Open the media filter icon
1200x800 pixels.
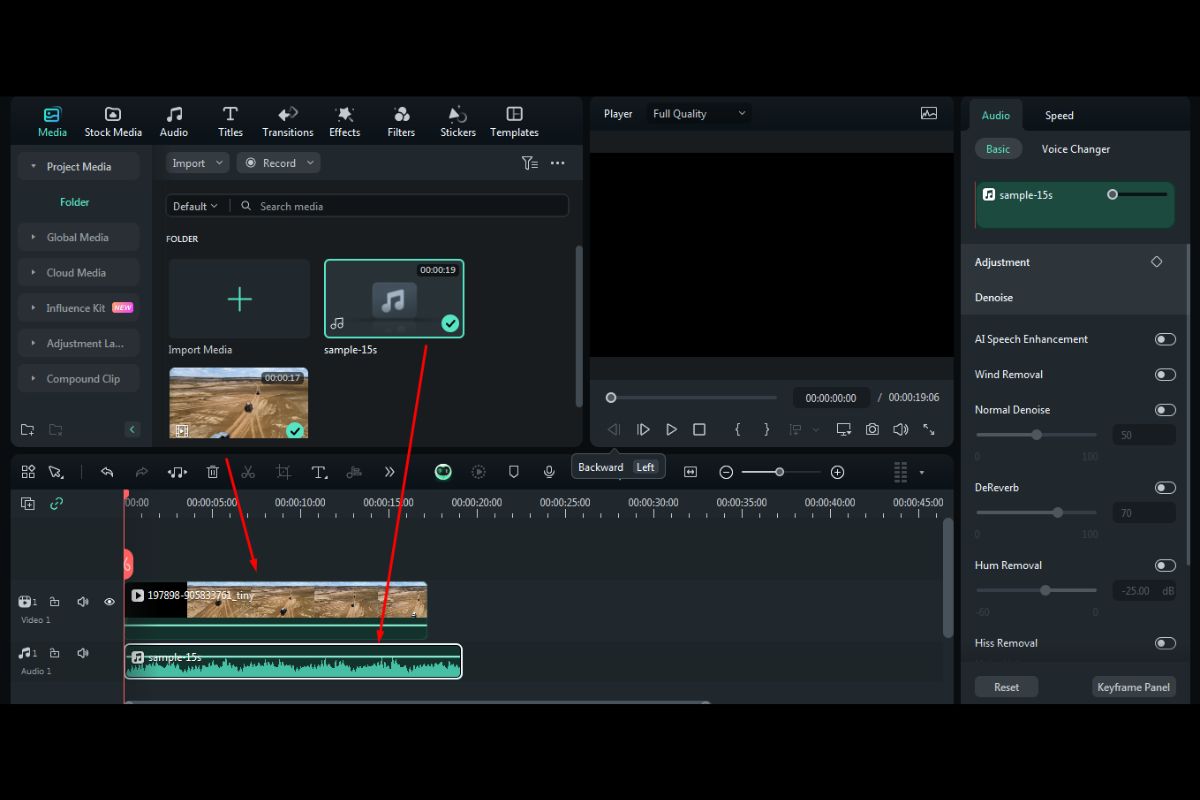(530, 163)
